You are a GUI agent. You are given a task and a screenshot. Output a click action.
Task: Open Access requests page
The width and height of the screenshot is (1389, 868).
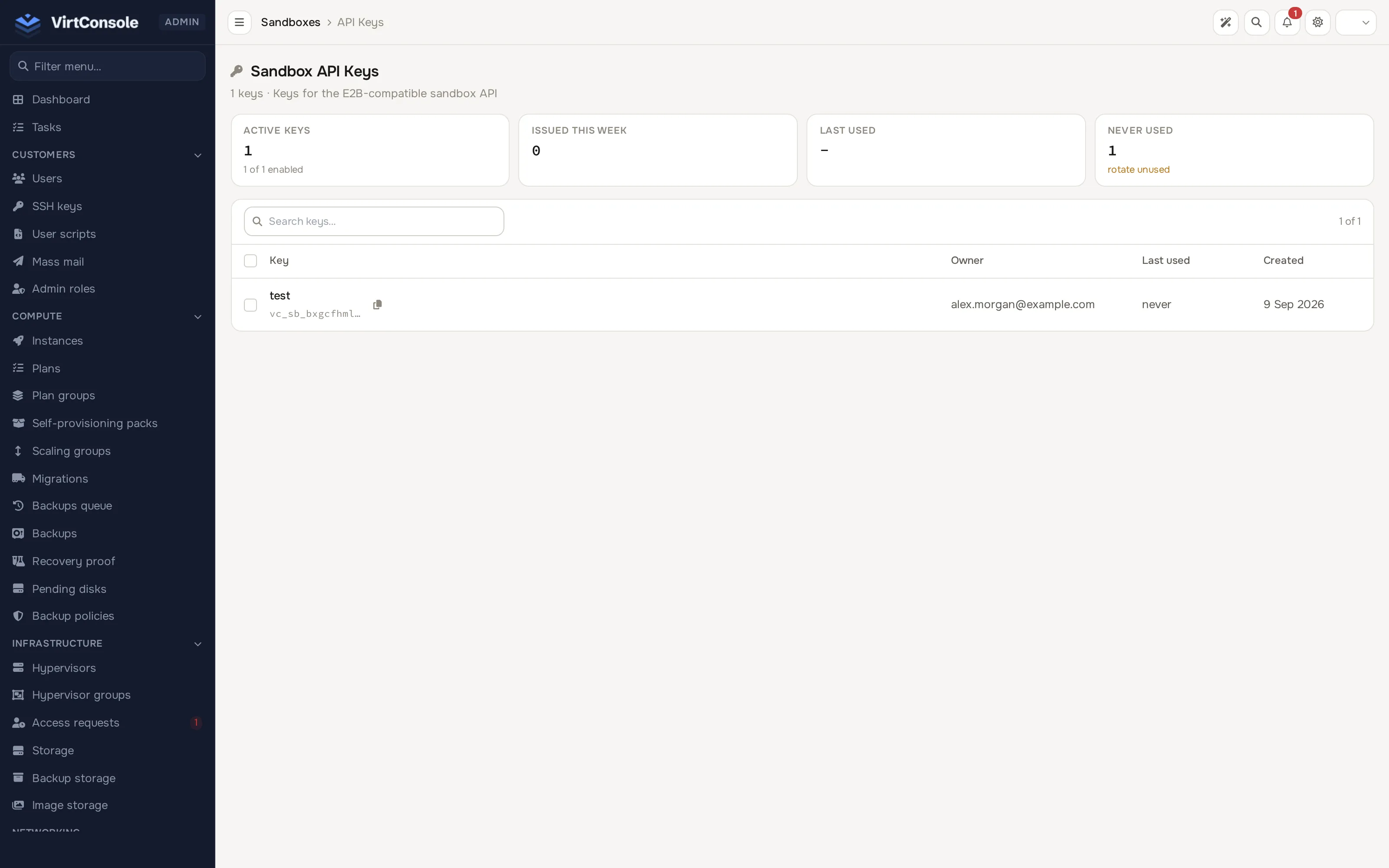point(107,723)
